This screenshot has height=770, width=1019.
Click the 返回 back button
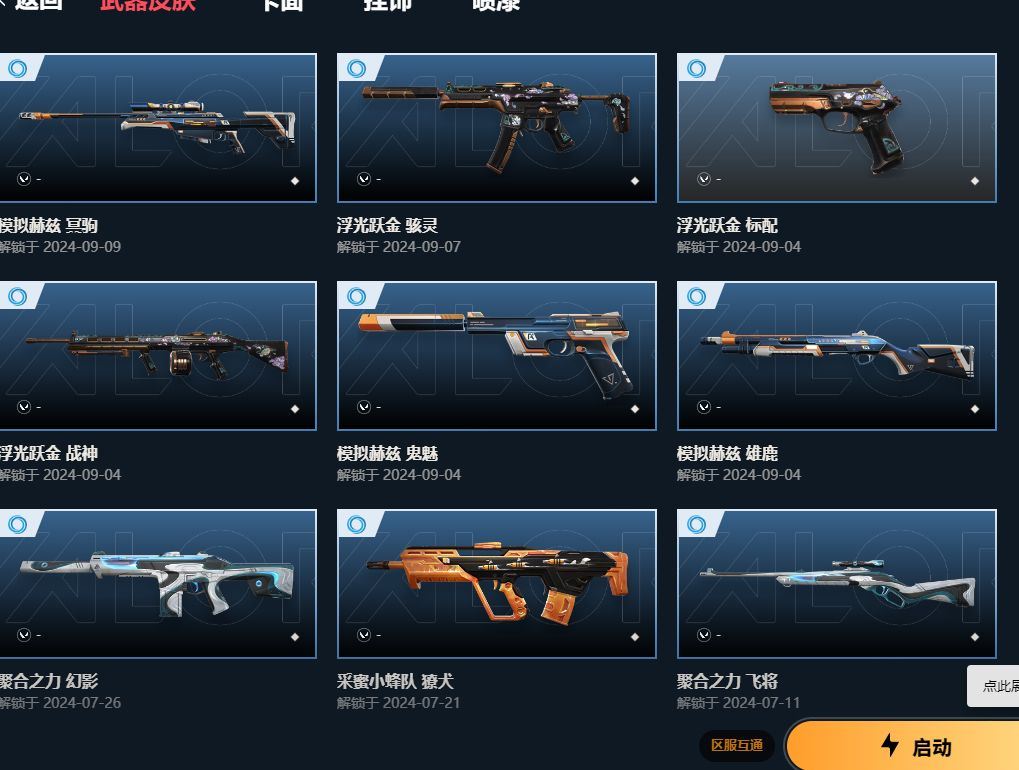pyautogui.click(x=32, y=5)
